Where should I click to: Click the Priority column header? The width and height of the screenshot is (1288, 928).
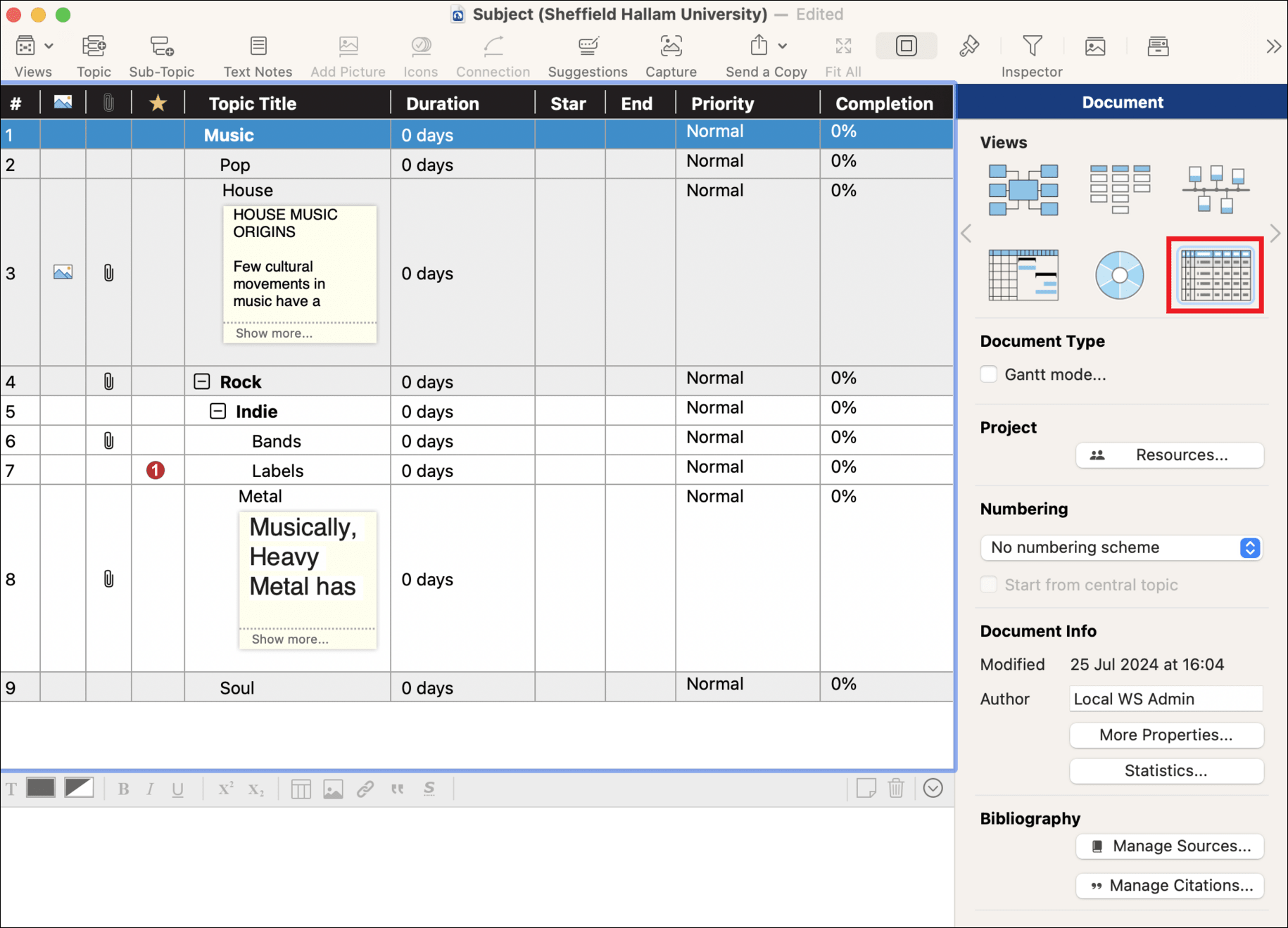[723, 103]
